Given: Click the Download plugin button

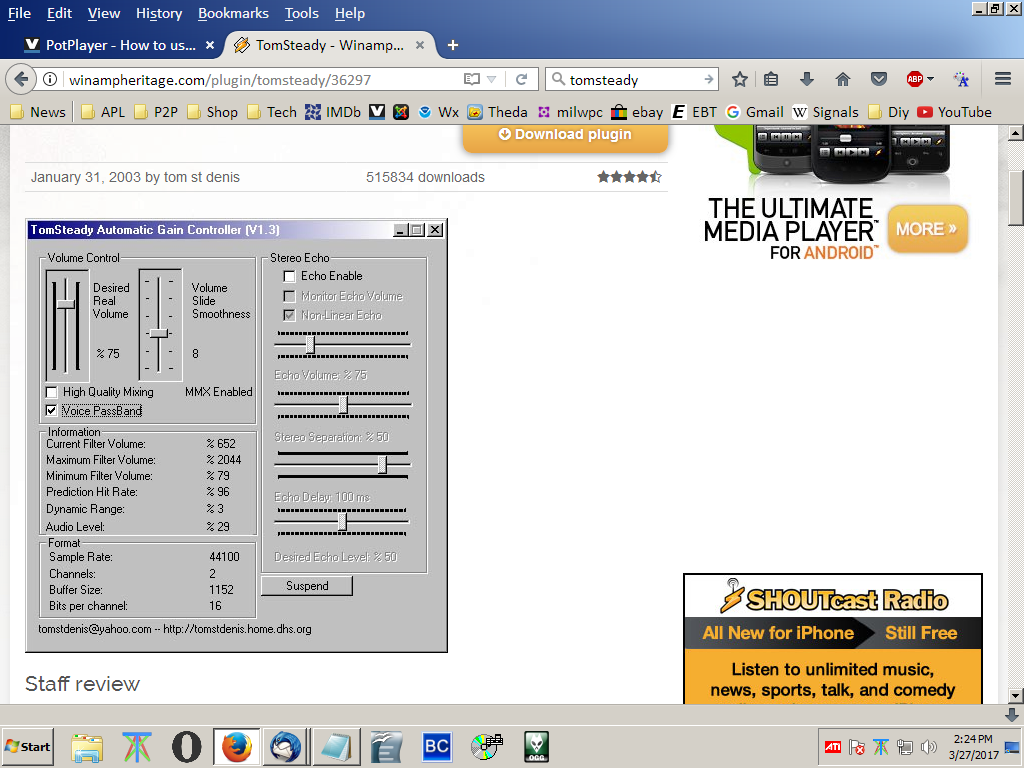Looking at the screenshot, I should coord(566,136).
